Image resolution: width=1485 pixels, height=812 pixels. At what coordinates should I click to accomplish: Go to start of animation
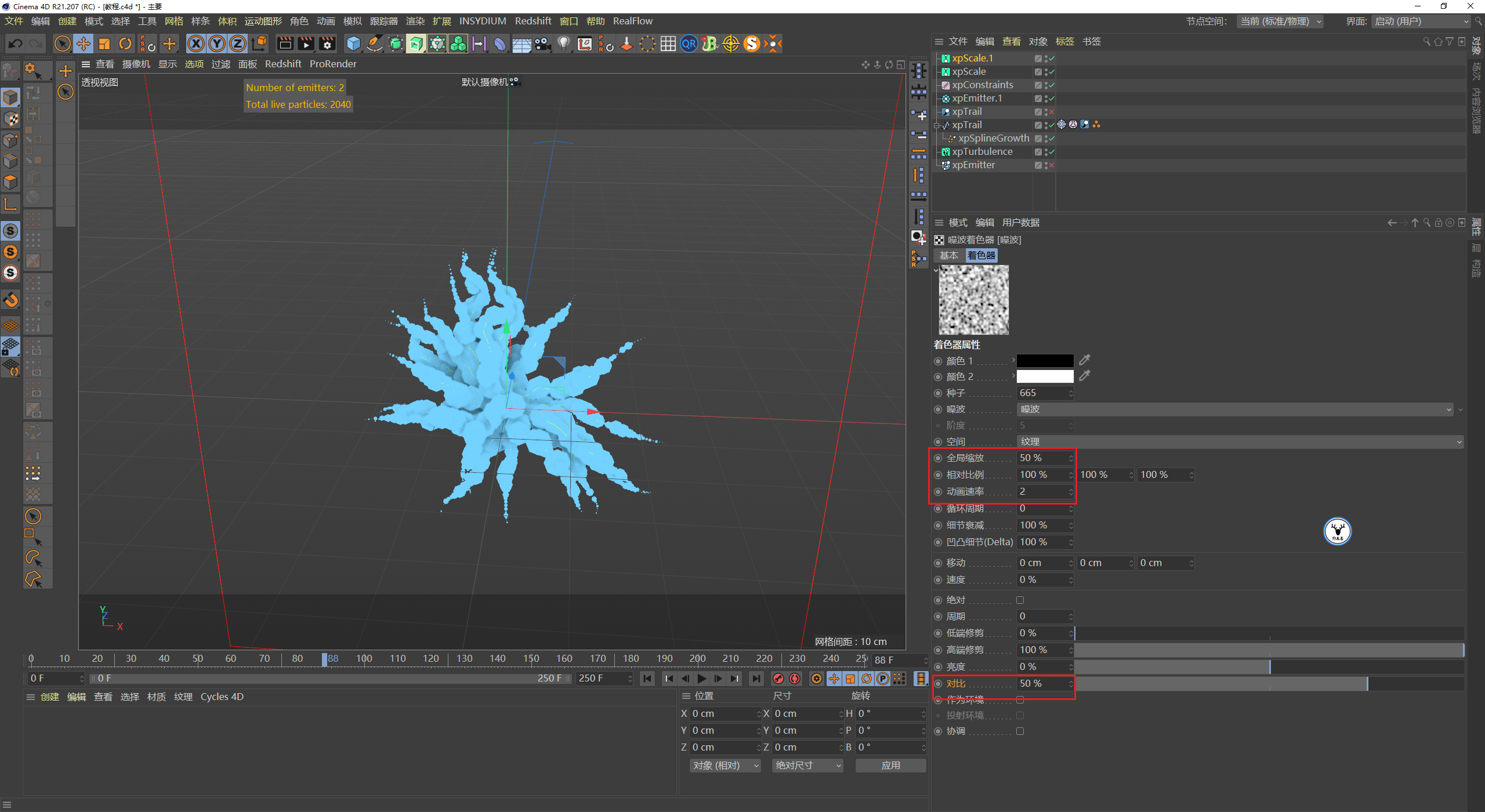647,679
